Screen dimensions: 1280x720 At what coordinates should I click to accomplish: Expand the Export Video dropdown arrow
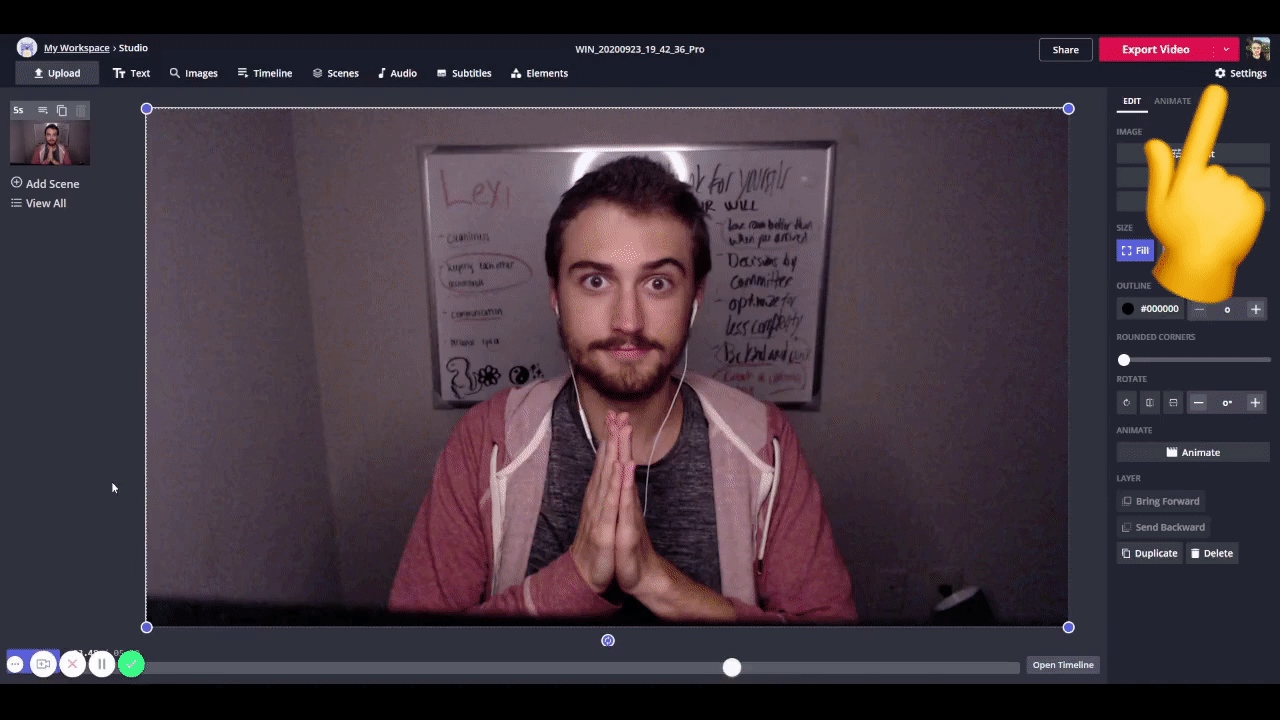point(1226,49)
